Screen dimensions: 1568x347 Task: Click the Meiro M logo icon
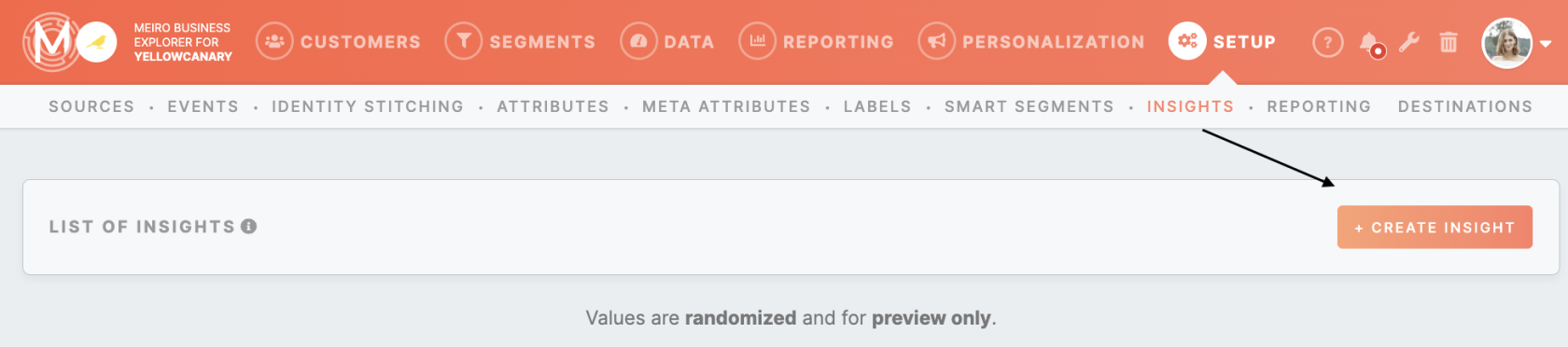(51, 42)
